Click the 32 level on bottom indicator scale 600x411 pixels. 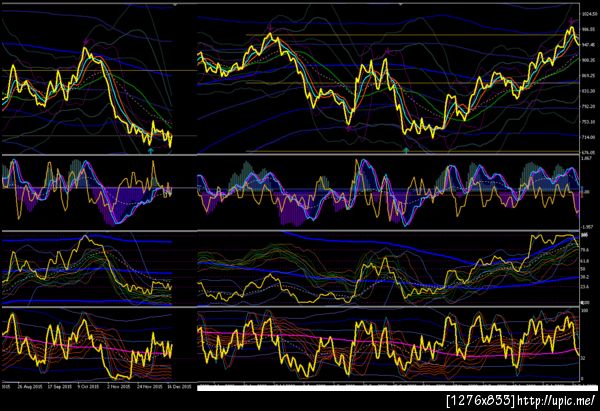pos(583,359)
